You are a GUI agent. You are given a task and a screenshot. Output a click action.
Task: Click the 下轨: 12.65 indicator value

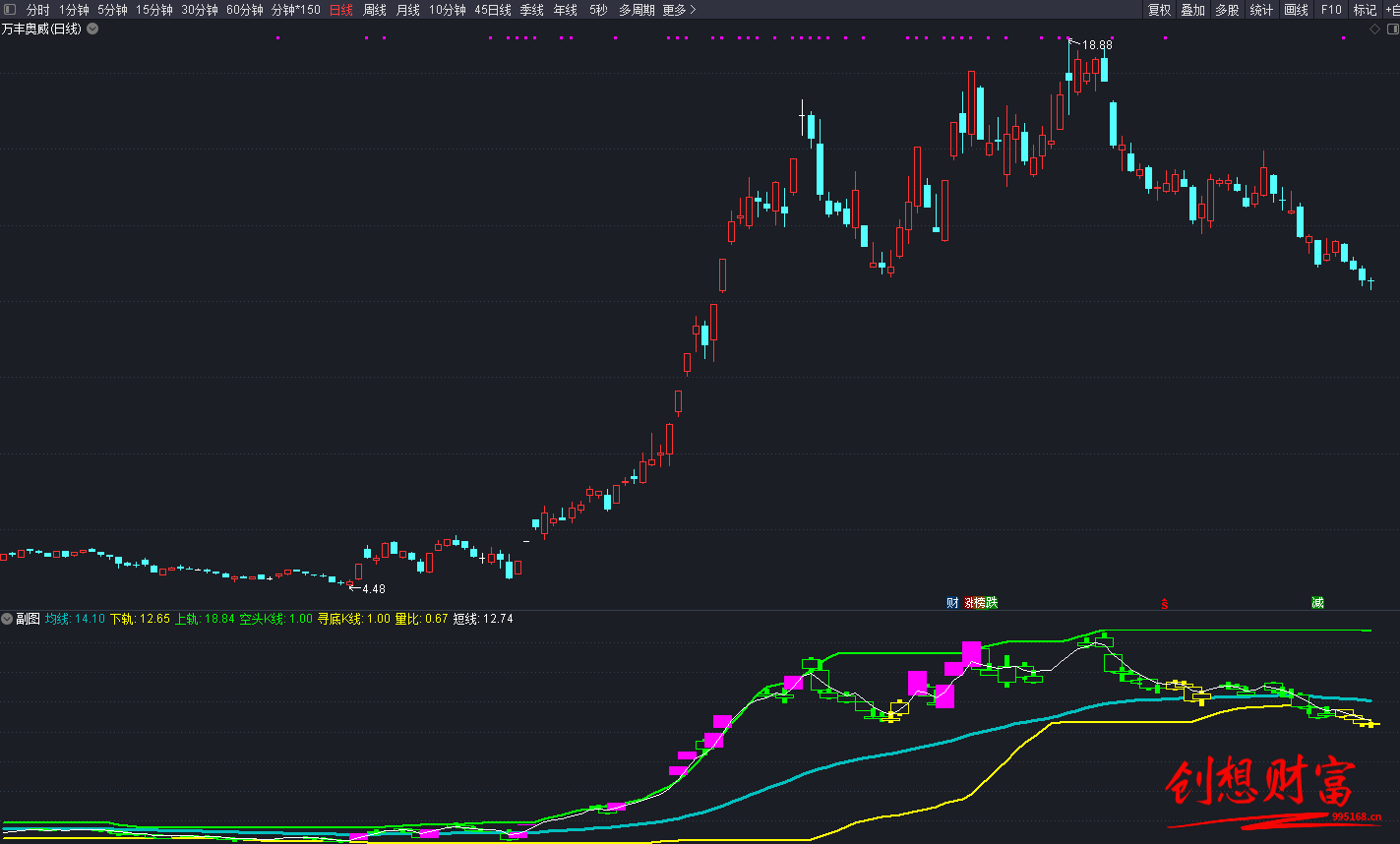coord(140,619)
